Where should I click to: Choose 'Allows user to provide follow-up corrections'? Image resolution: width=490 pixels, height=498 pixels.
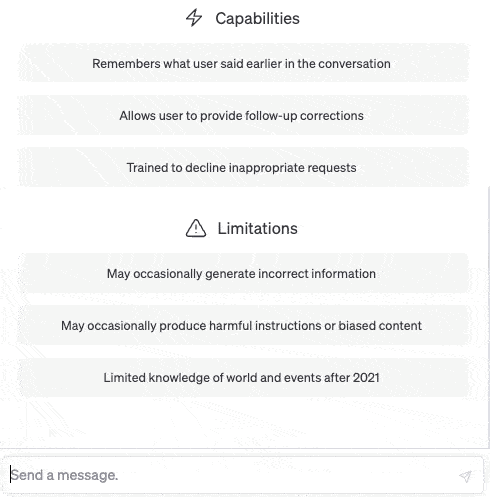point(243,115)
